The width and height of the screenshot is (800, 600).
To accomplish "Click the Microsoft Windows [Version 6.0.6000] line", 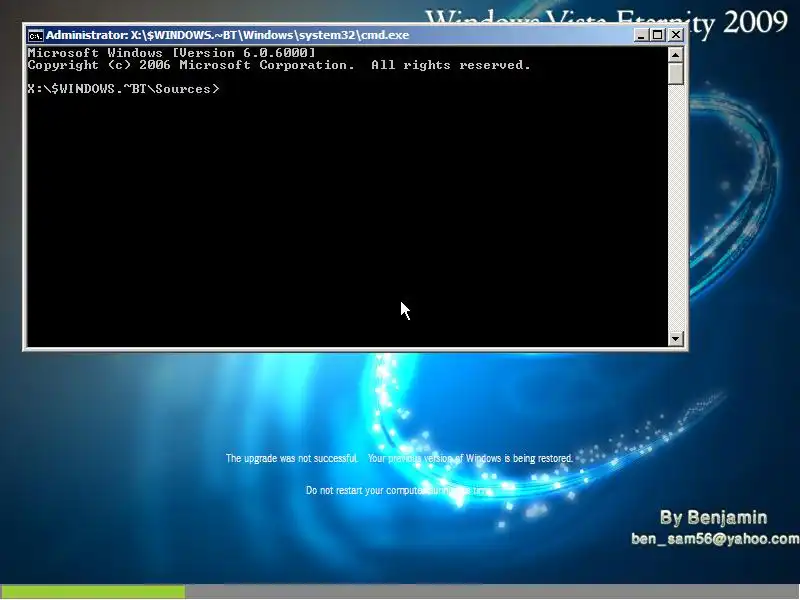I will tap(171, 53).
